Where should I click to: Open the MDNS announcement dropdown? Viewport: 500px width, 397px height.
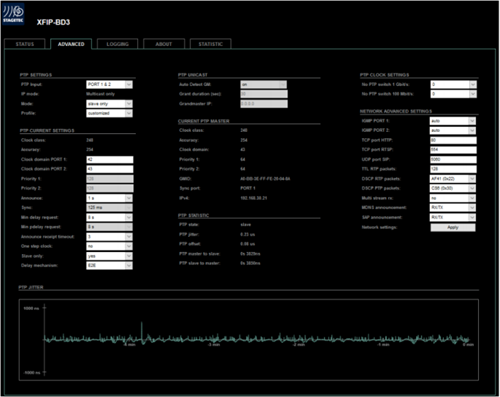point(453,208)
